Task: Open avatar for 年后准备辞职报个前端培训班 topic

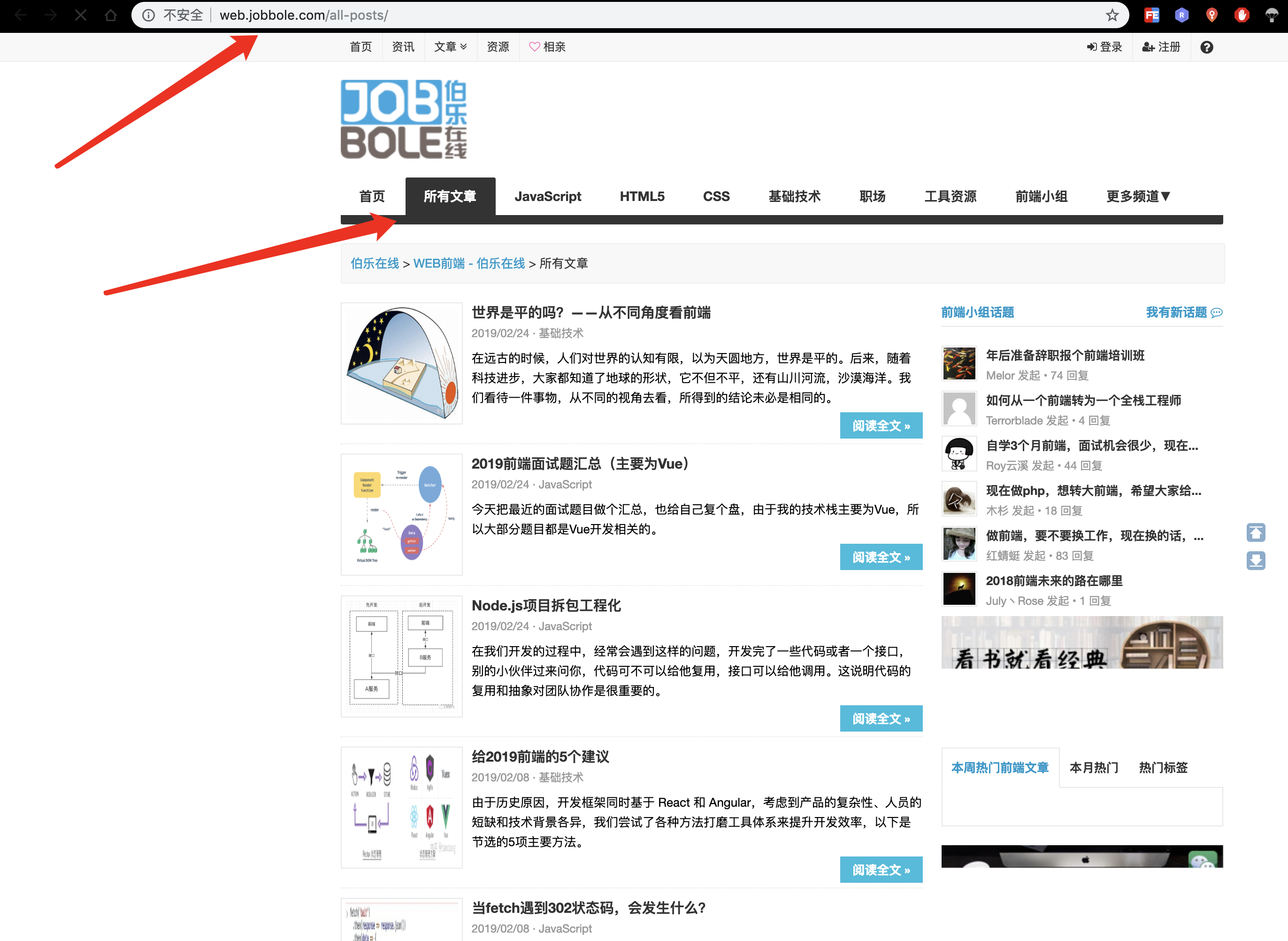Action: click(959, 363)
